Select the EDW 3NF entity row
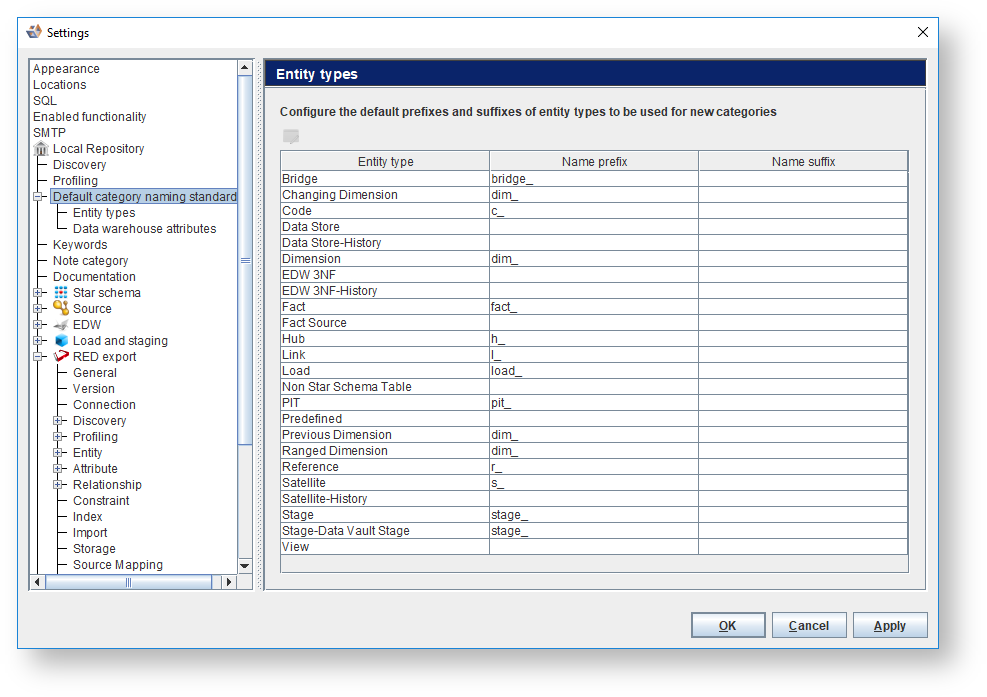Viewport: 987px width, 697px height. pos(594,275)
